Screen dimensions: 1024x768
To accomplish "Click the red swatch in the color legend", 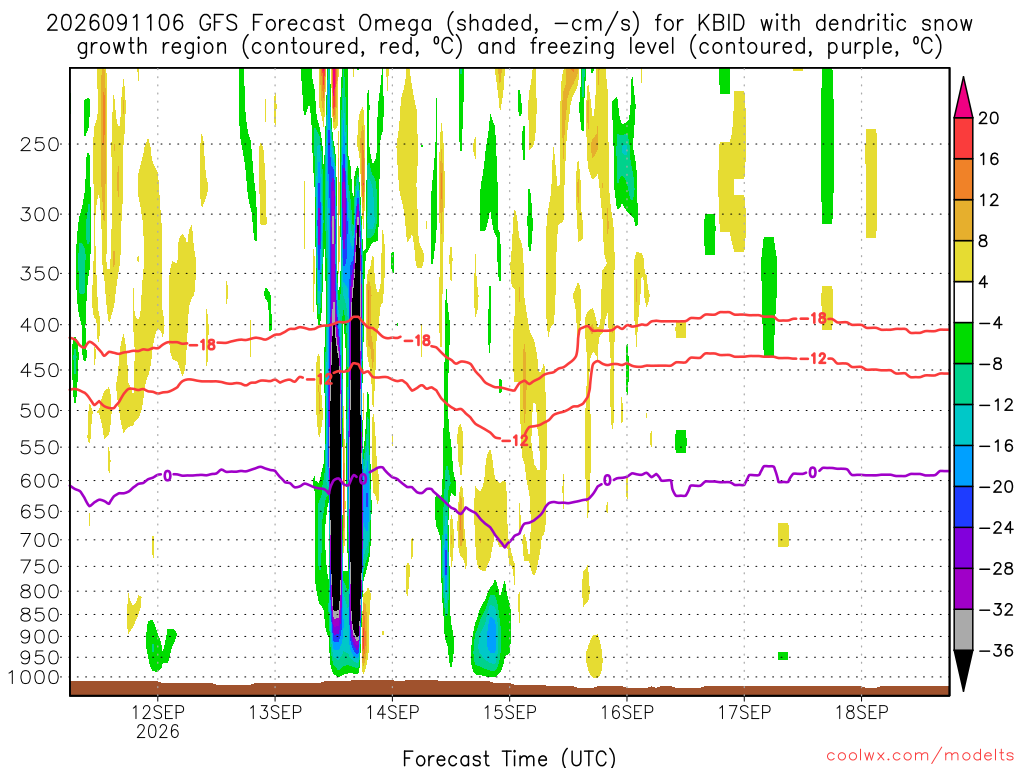I will click(x=963, y=138).
